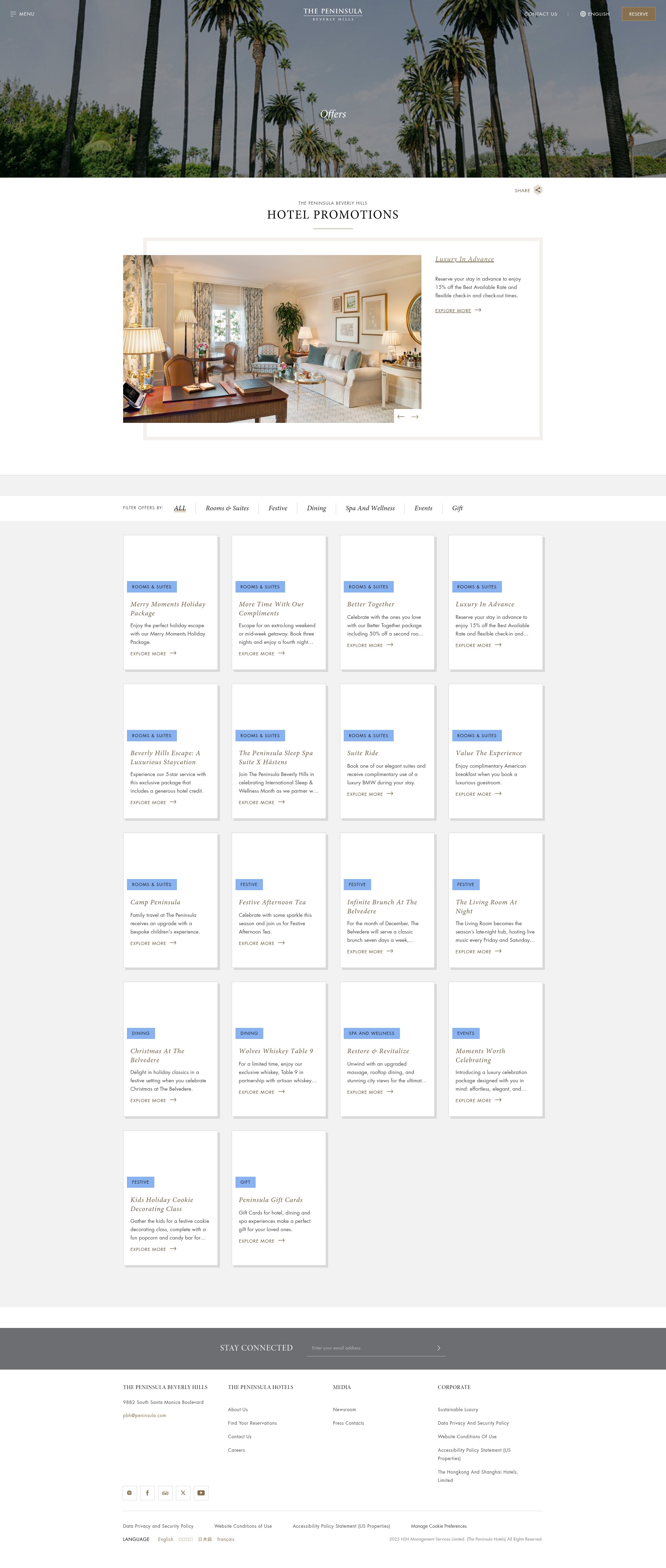Filter offers by Events
This screenshot has height=1568, width=666.
[423, 508]
